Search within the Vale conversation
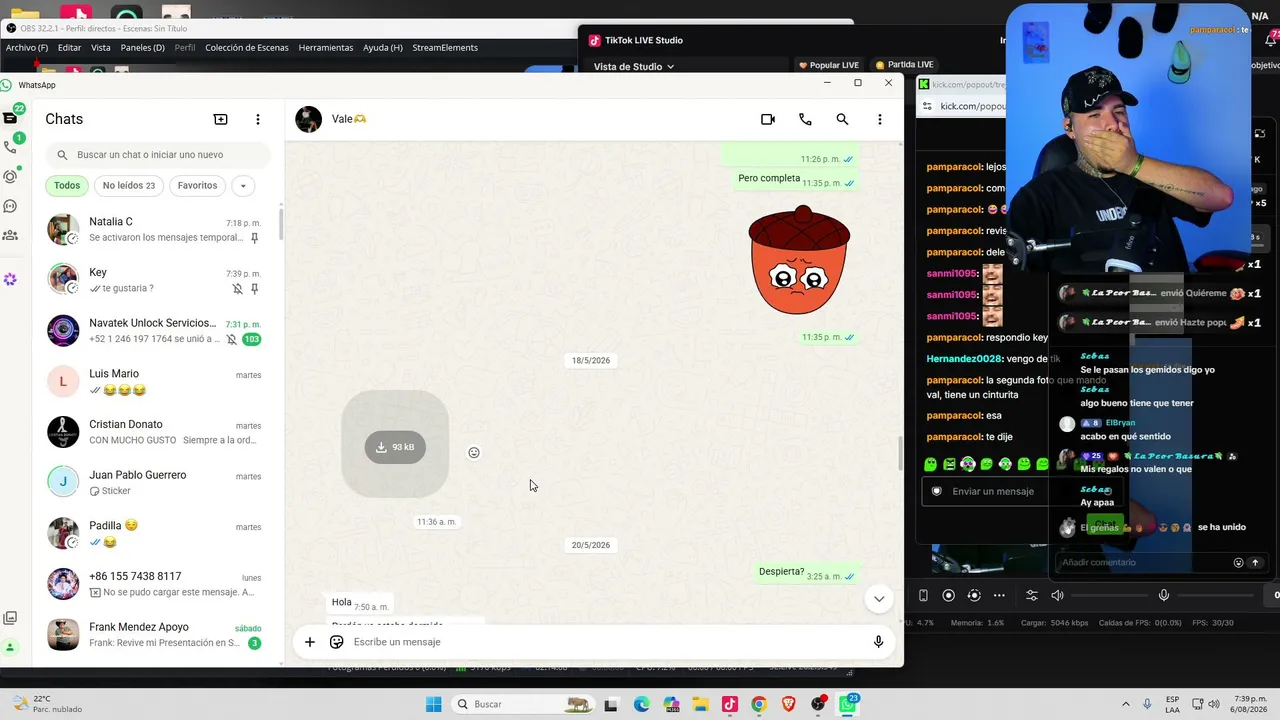The width and height of the screenshot is (1280, 720). [x=842, y=119]
